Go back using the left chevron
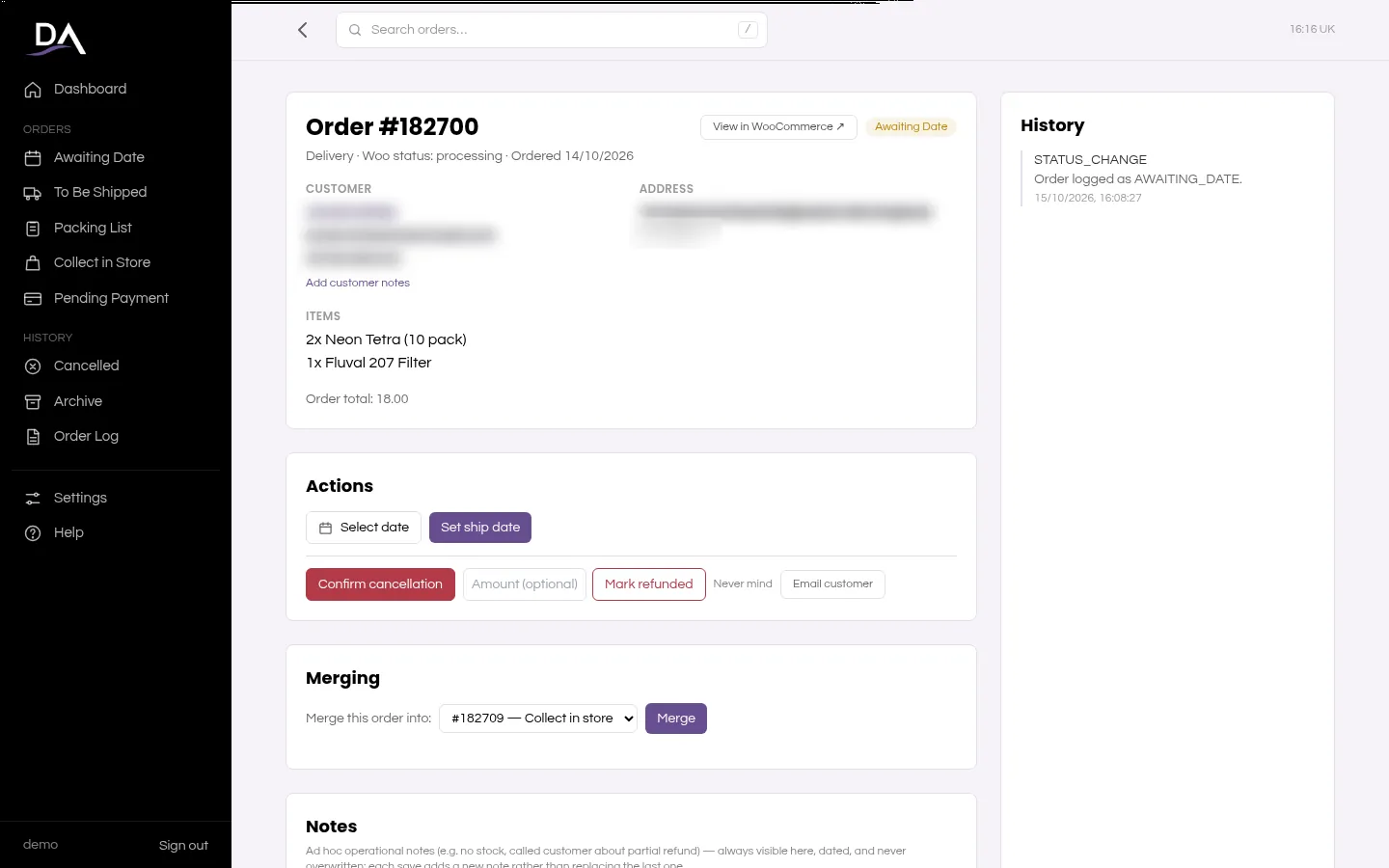Screen dimensions: 1389x868 (303, 30)
